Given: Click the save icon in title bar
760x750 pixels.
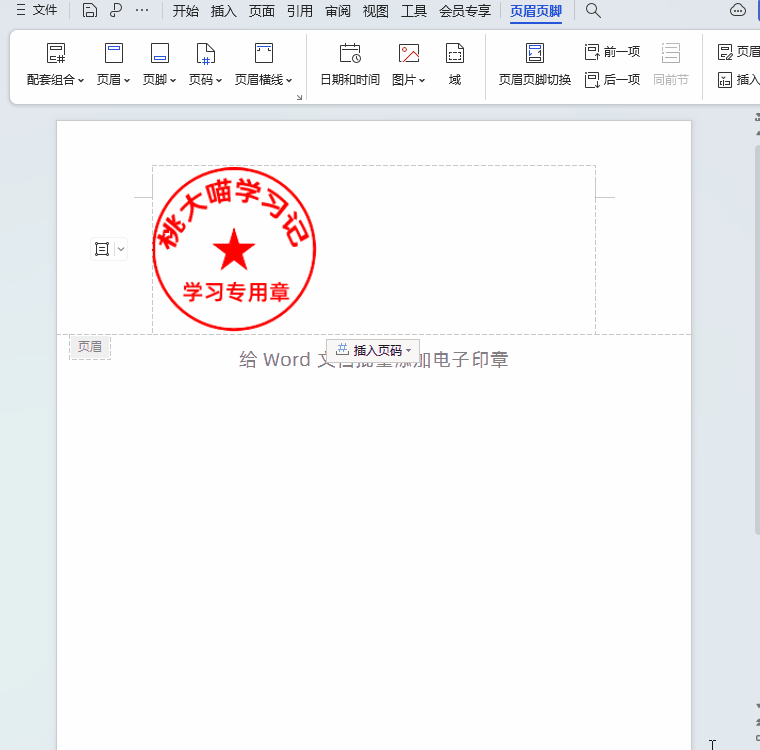Looking at the screenshot, I should tap(90, 11).
